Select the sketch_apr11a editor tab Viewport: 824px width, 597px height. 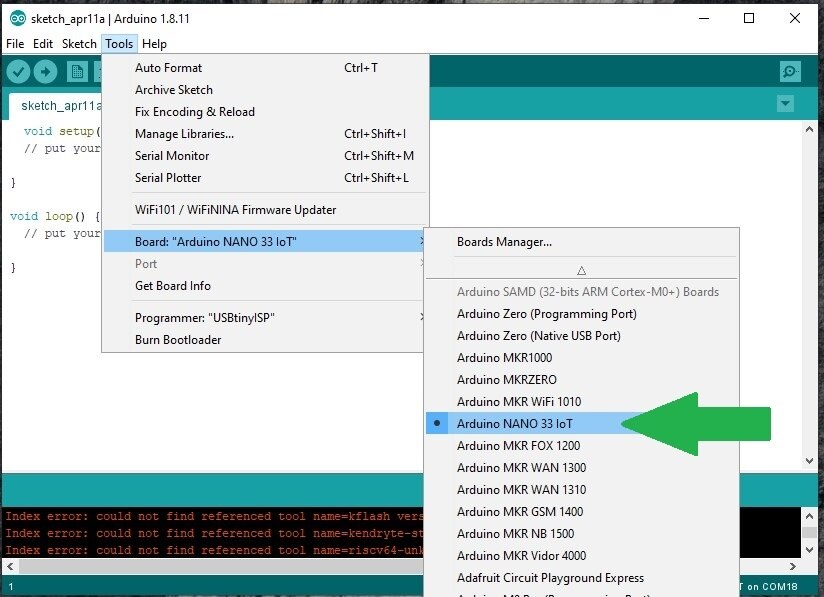click(55, 106)
